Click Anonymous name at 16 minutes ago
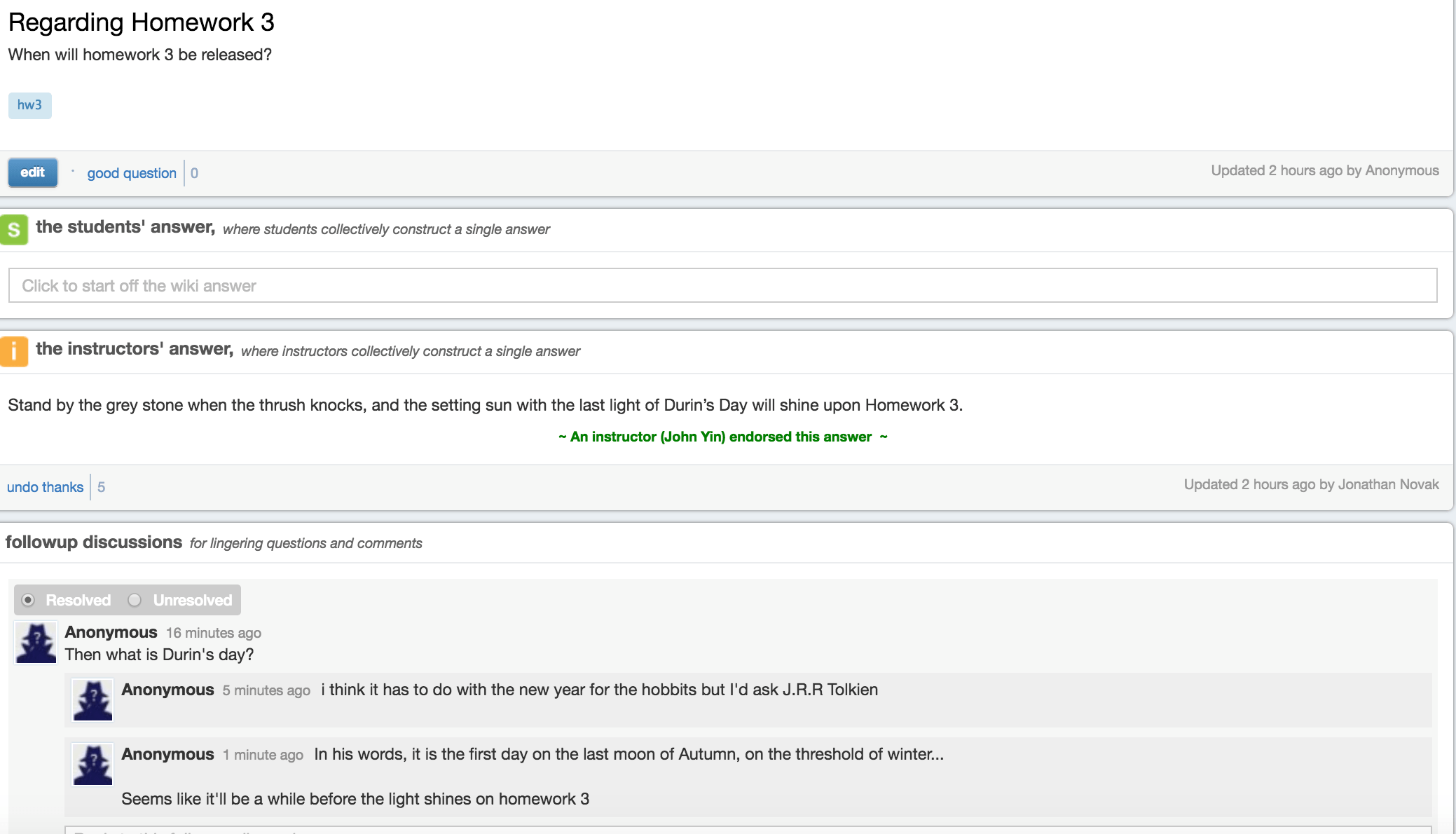 point(111,632)
